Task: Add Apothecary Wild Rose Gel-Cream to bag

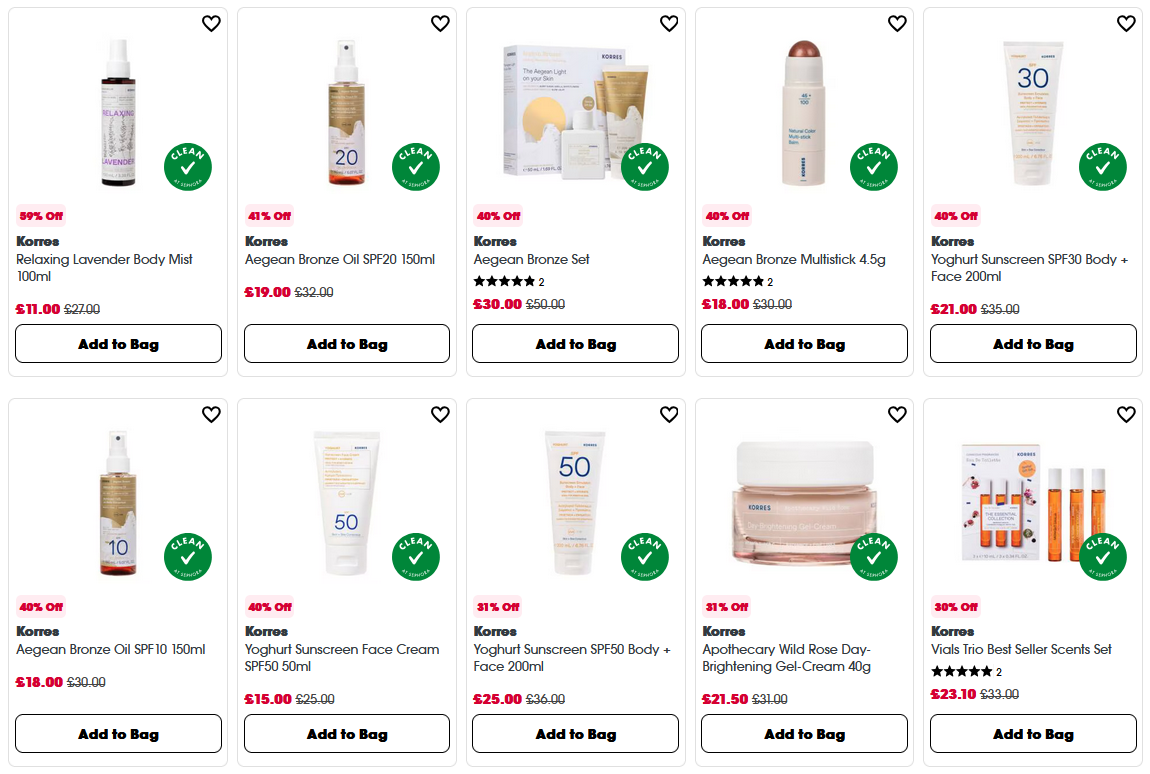Action: (x=804, y=733)
